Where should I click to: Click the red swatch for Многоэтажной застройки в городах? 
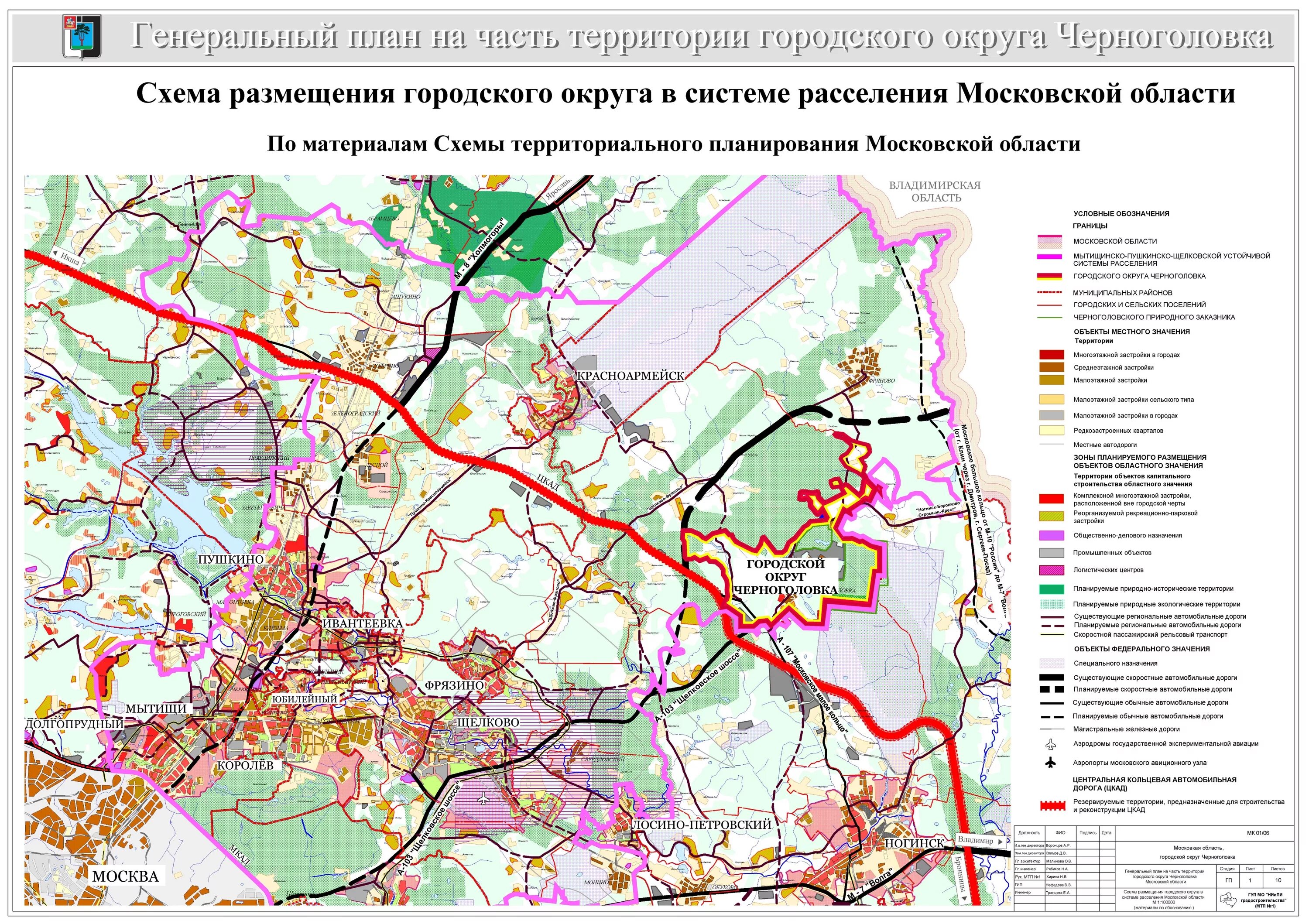pyautogui.click(x=1052, y=355)
